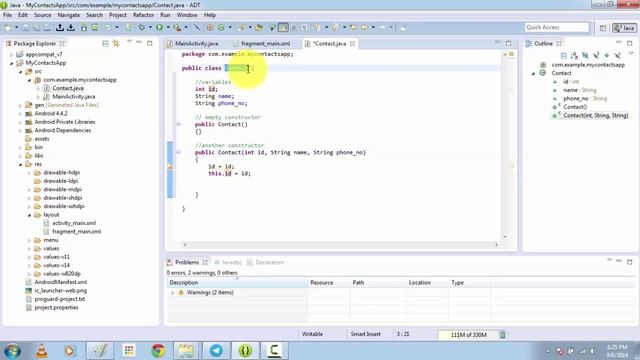
Task: Click the folder Search toolbar icon
Action: [x=259, y=27]
